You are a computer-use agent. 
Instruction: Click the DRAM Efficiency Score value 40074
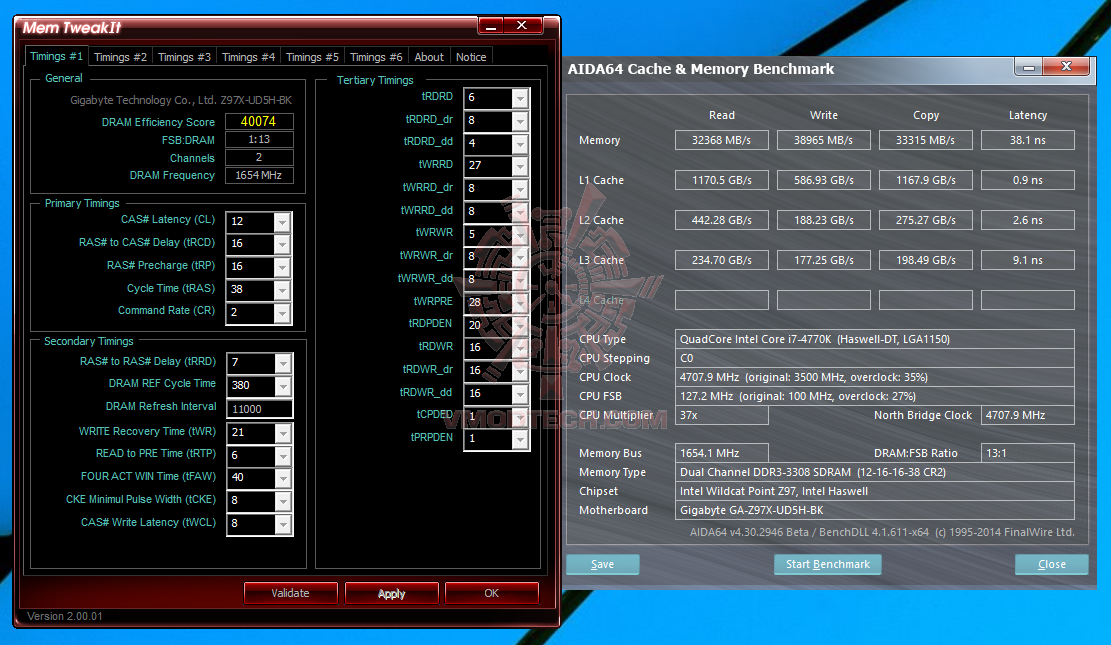pos(259,121)
